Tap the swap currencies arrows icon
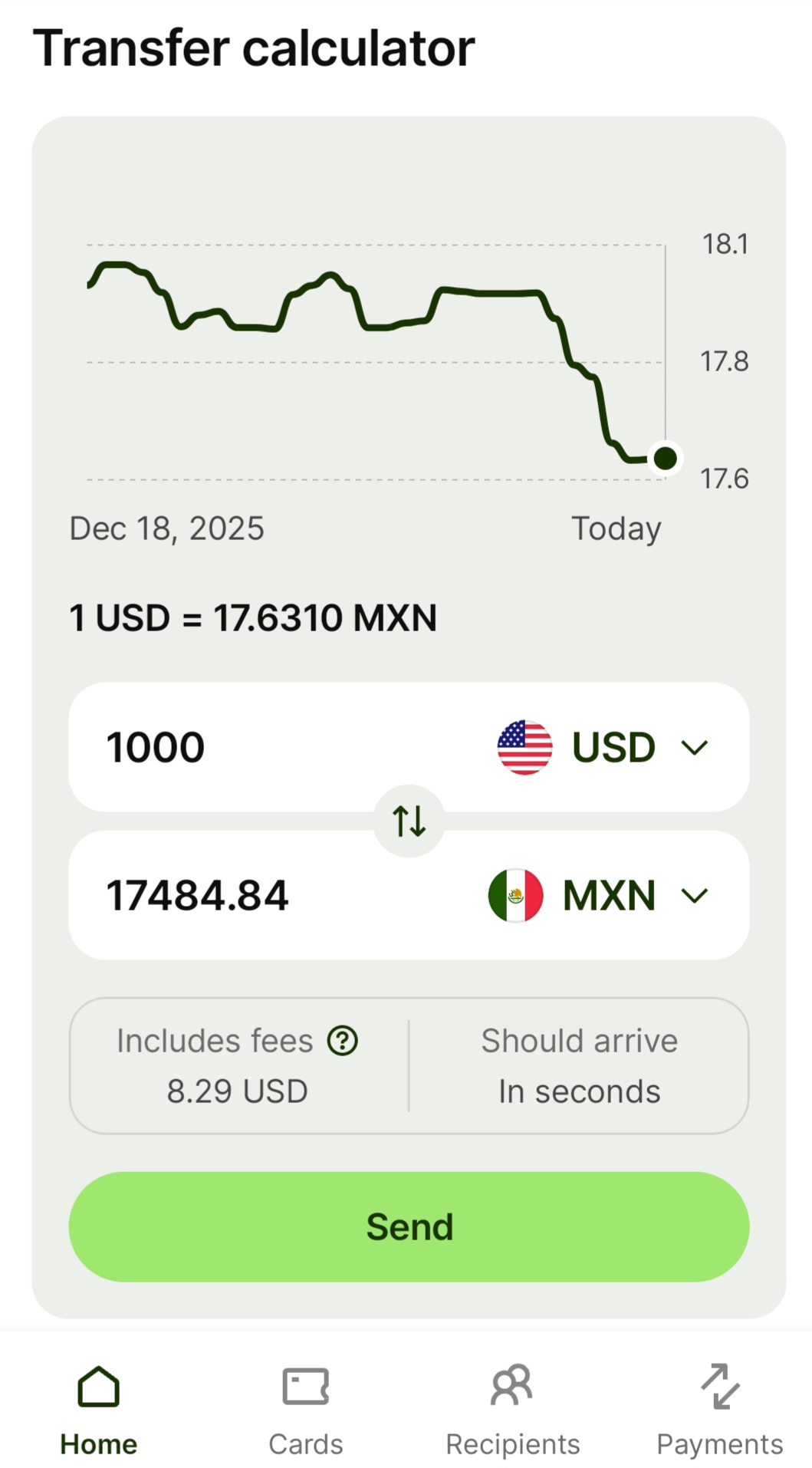Viewport: 812px width, 1468px height. coord(409,821)
